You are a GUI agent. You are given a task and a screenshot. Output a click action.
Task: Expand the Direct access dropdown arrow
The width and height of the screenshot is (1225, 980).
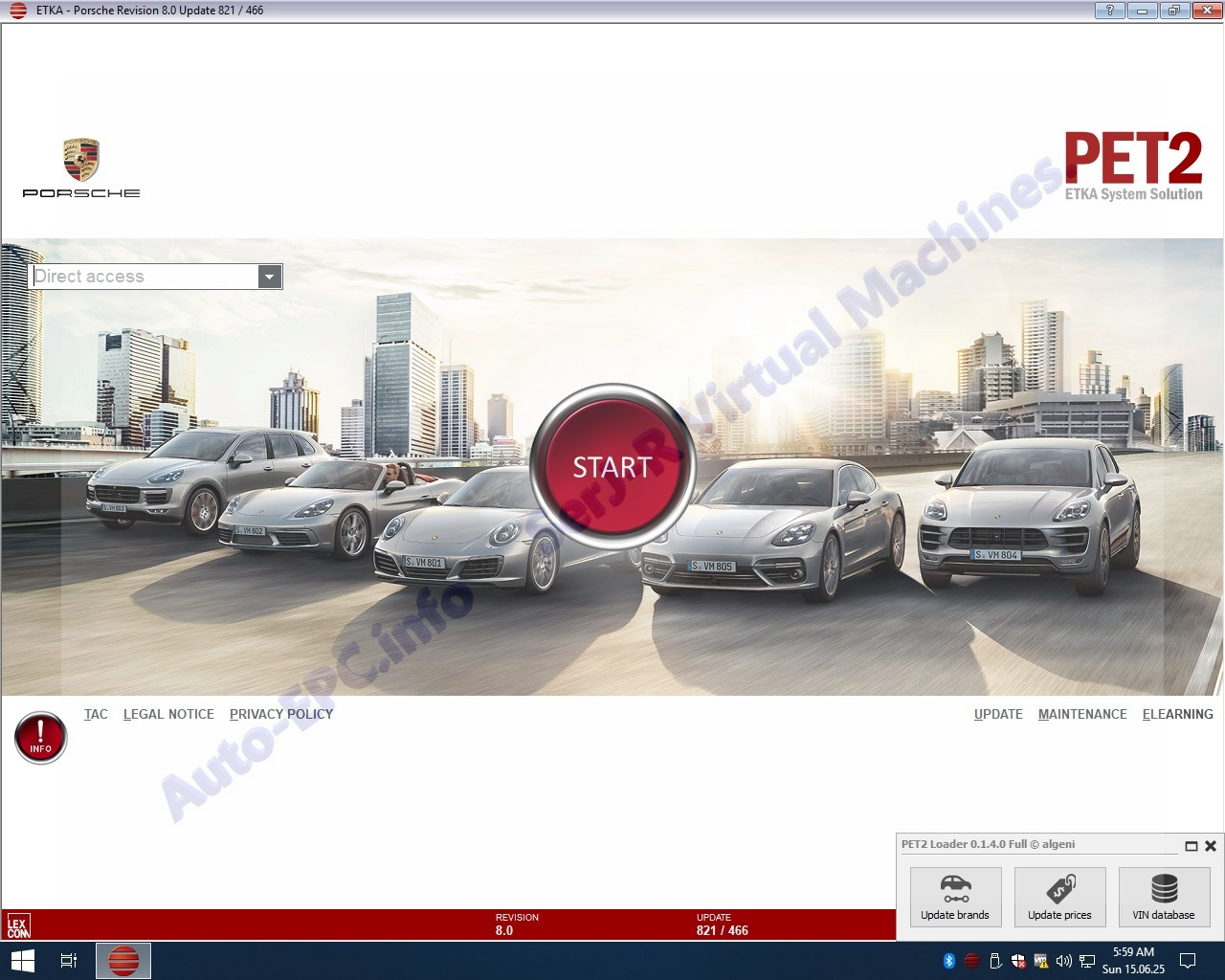[270, 277]
